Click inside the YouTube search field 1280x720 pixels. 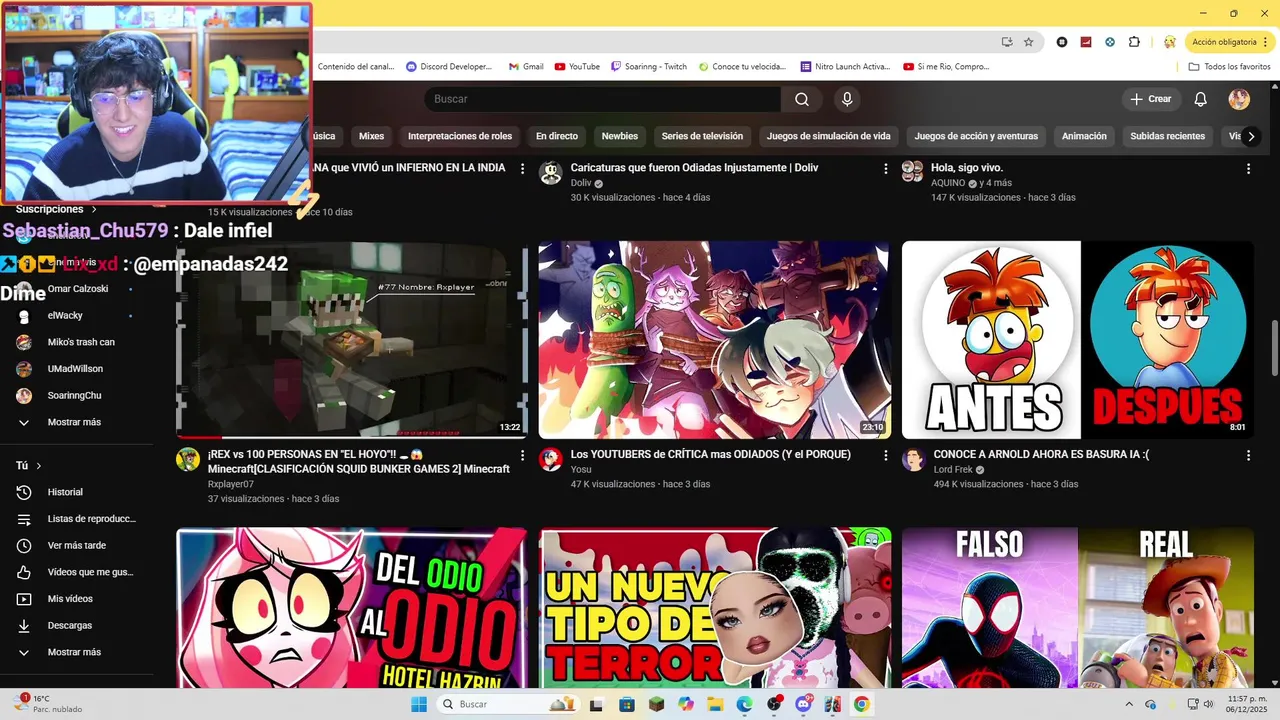click(603, 99)
